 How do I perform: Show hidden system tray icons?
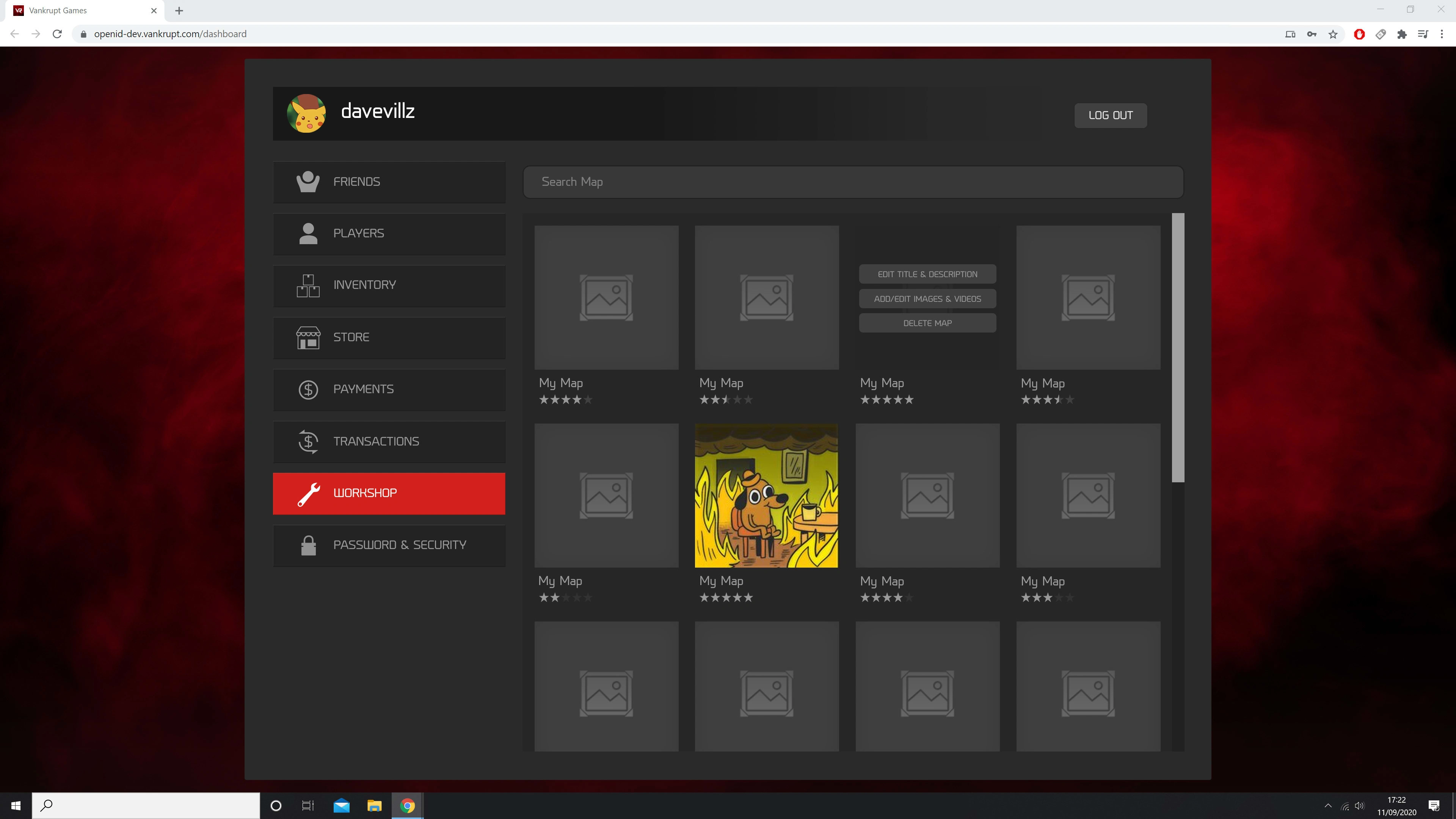click(1328, 805)
